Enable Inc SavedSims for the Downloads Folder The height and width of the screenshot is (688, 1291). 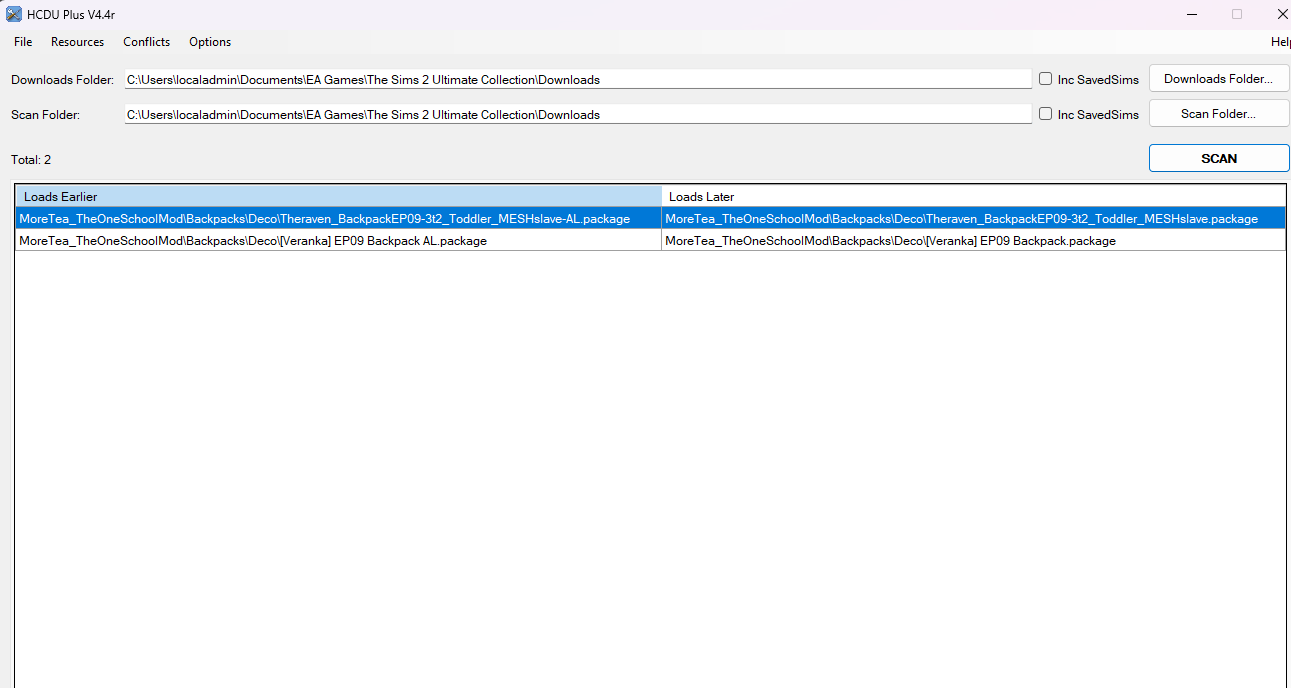(1044, 78)
